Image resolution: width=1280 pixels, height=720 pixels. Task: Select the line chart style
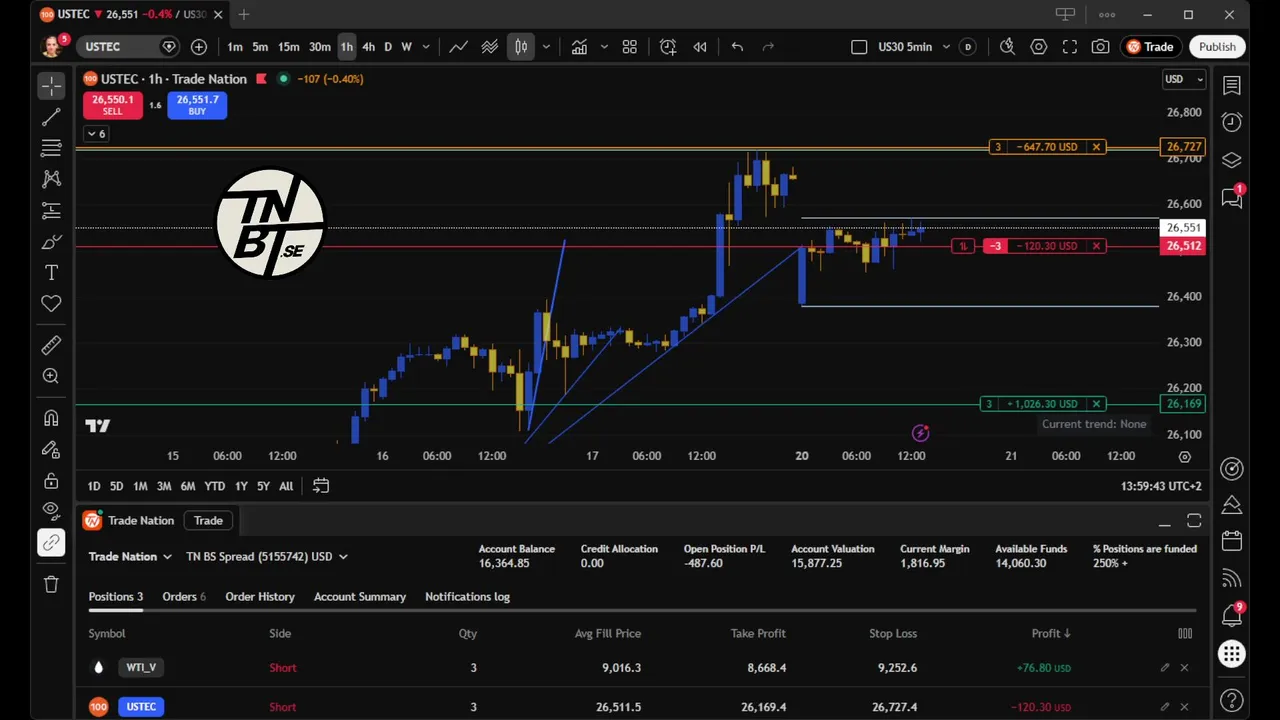pyautogui.click(x=458, y=47)
